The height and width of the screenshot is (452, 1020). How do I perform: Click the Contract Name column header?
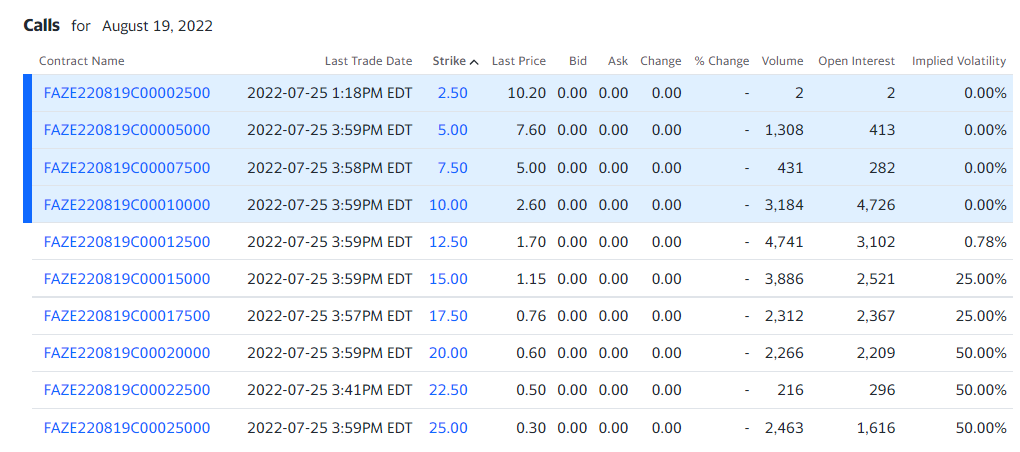(81, 61)
